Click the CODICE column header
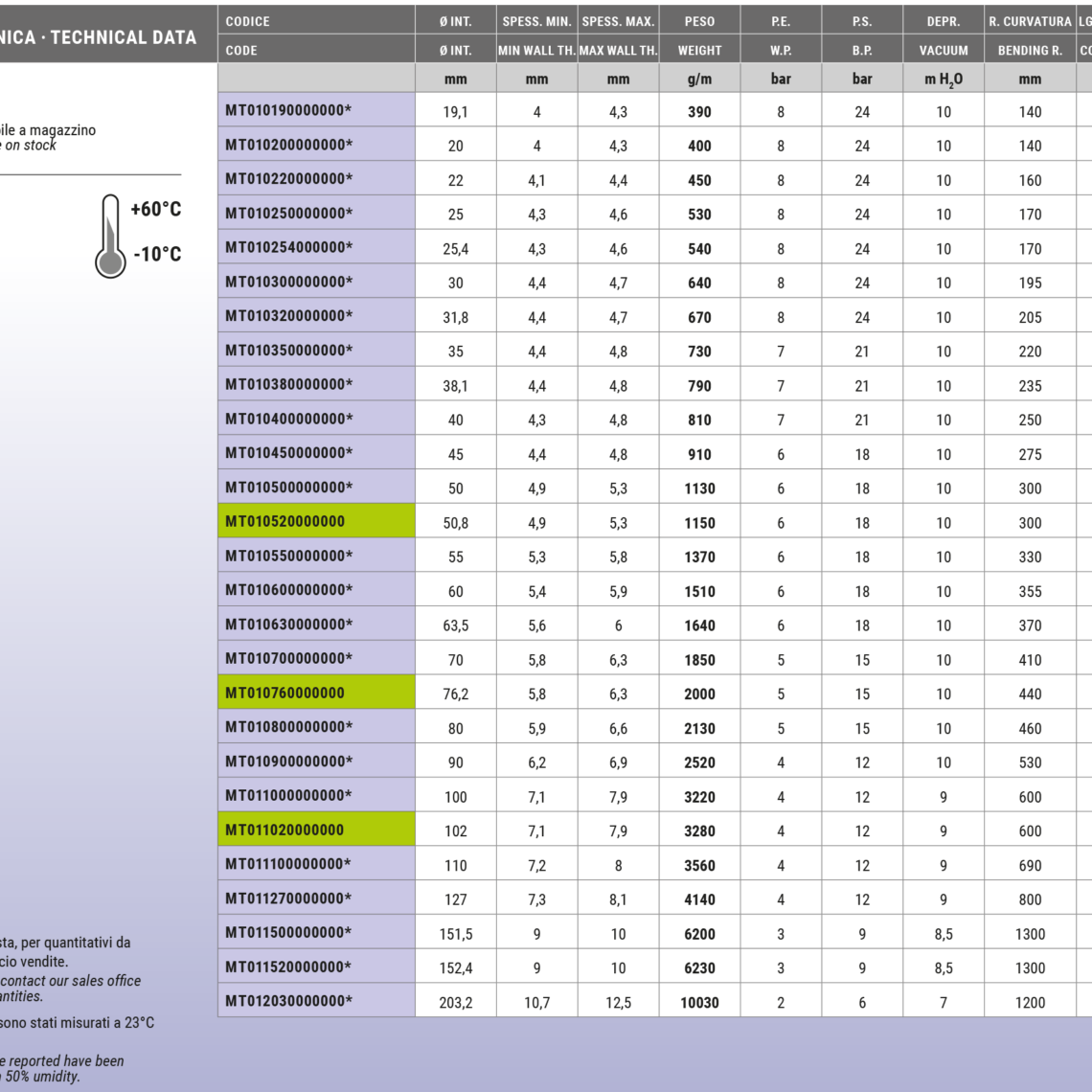Viewport: 1092px width, 1092px height. pos(248,21)
